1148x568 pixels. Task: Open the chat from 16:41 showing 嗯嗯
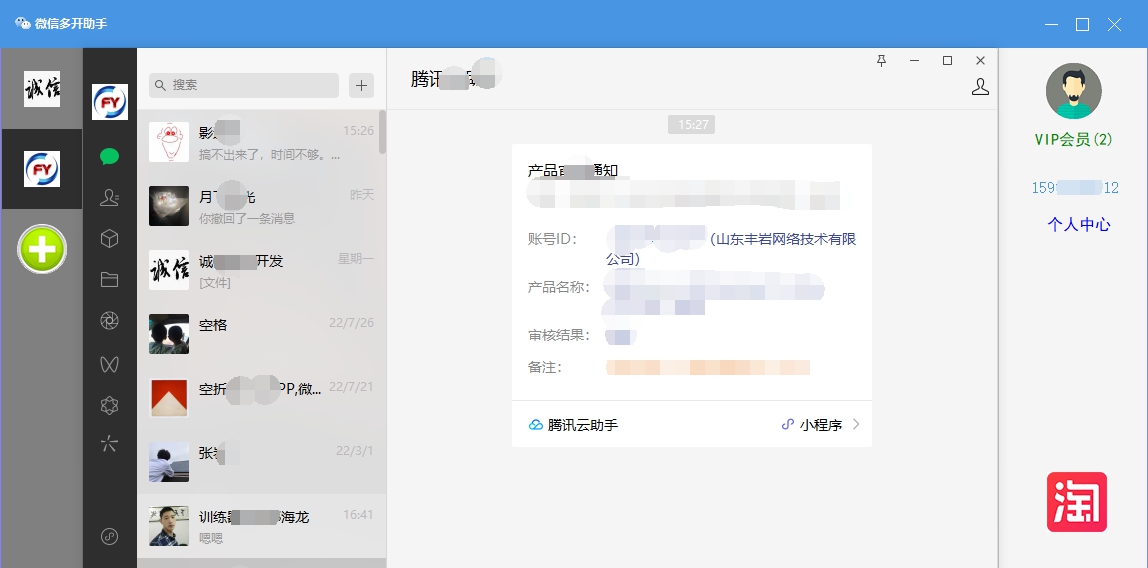tap(261, 526)
